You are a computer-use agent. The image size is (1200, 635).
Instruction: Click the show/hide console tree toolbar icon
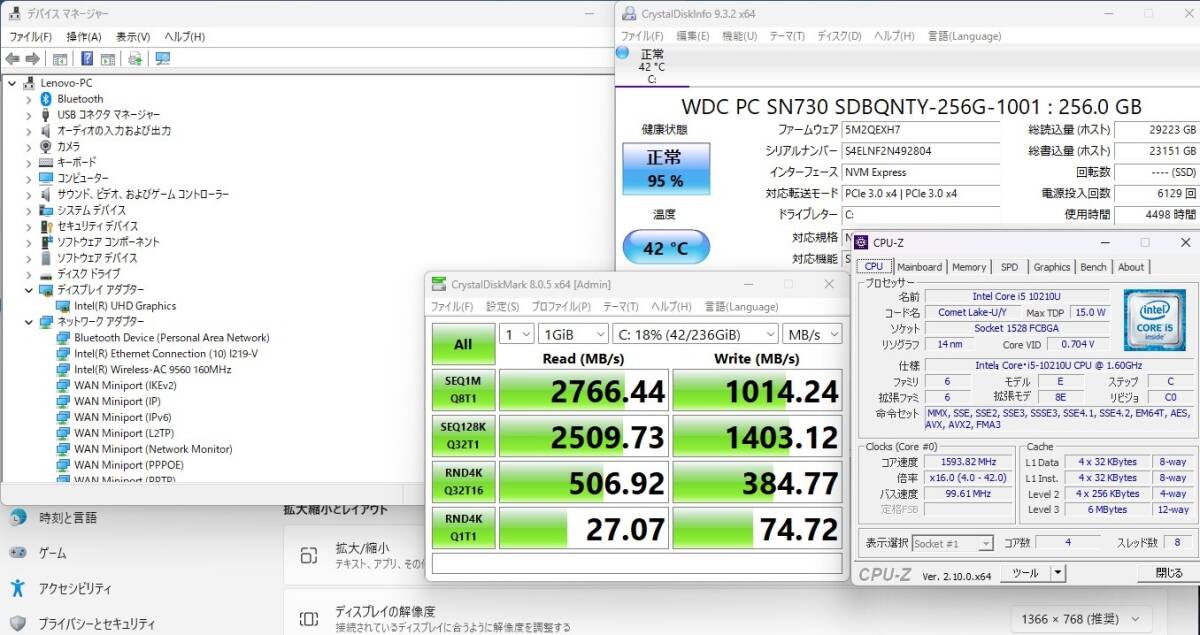pos(59,59)
